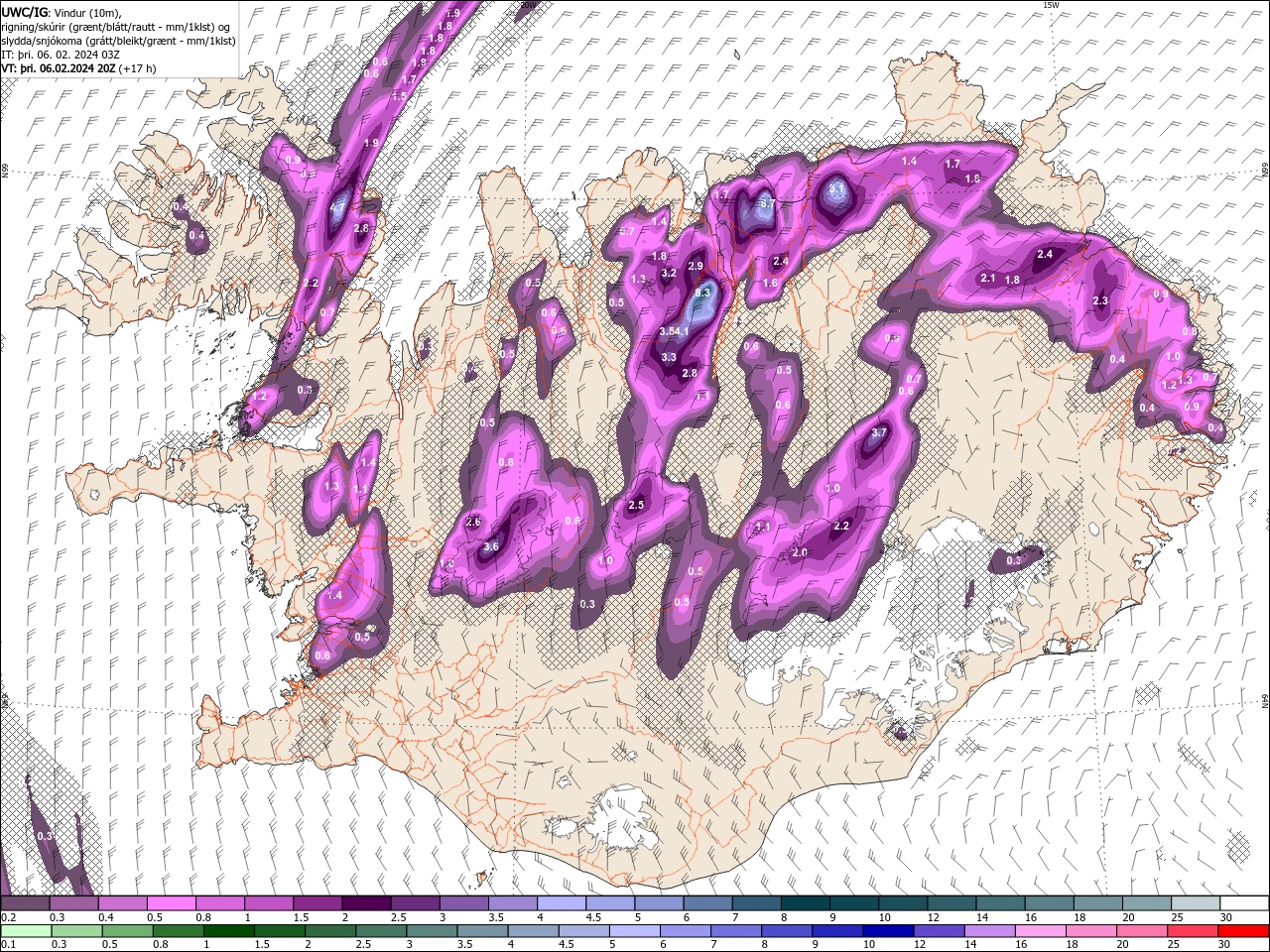Click the red 30 mm swatch in rain legend
The height and width of the screenshot is (952, 1270).
click(1243, 931)
